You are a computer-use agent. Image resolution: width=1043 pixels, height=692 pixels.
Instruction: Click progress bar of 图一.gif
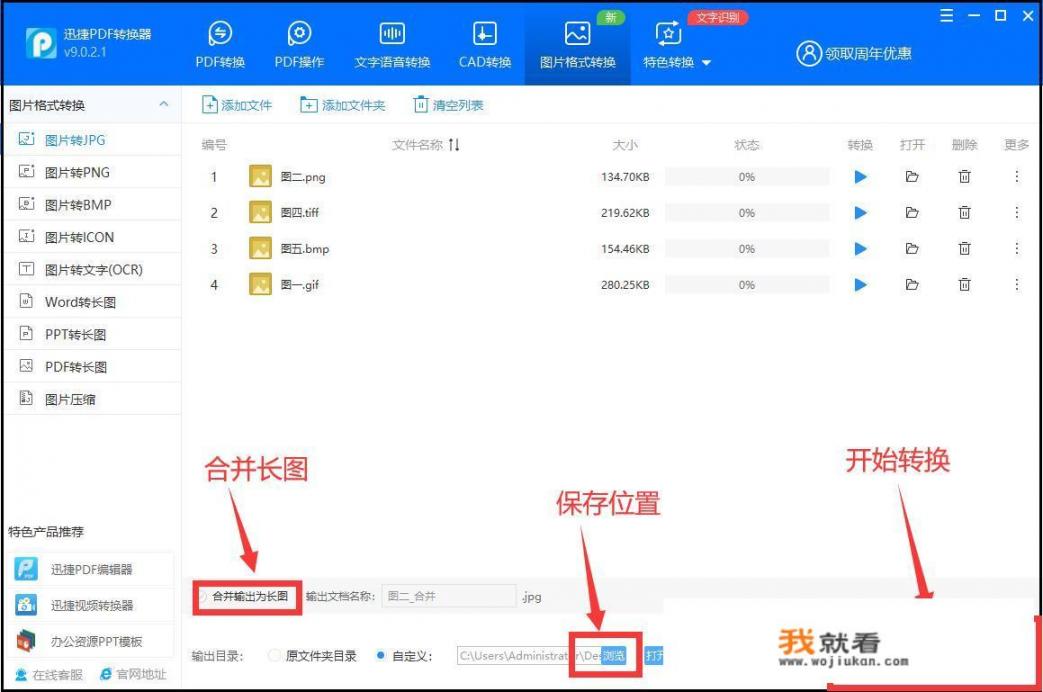click(747, 285)
